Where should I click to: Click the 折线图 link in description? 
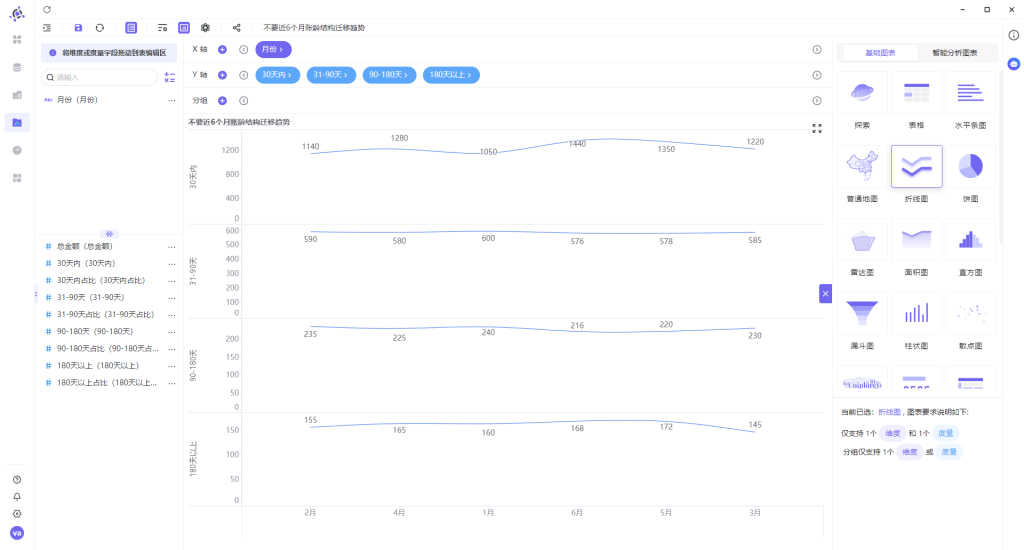click(889, 412)
